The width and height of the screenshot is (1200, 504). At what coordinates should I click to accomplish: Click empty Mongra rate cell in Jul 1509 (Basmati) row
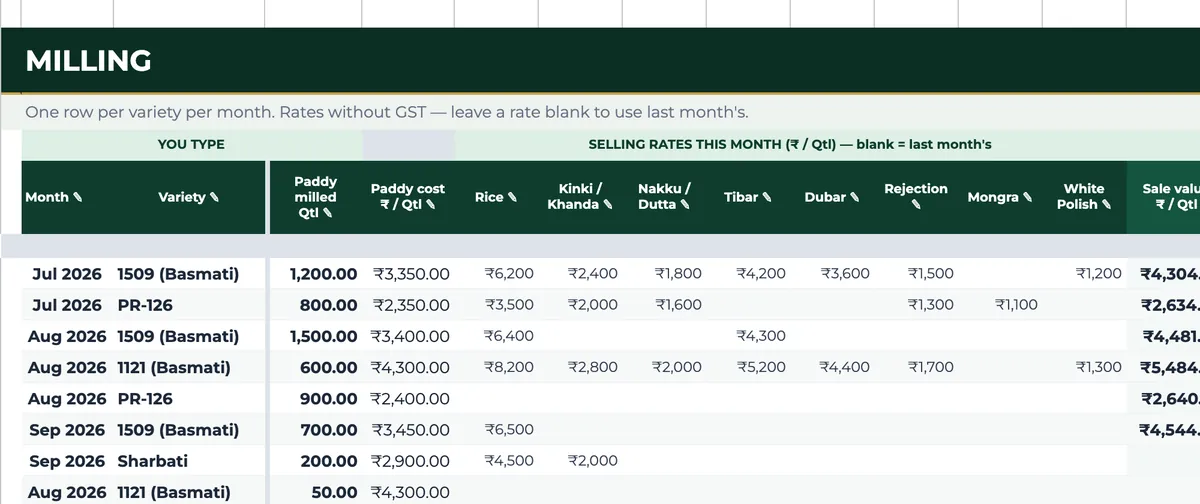pyautogui.click(x=1000, y=273)
